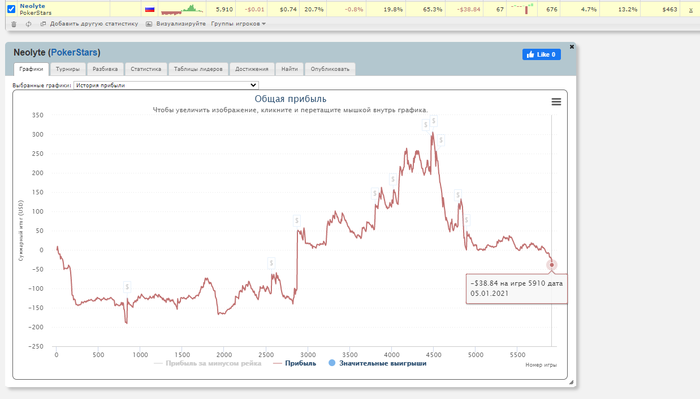700x399 pixels.
Task: Switch to the 'Разбивка' tab
Action: [x=105, y=69]
